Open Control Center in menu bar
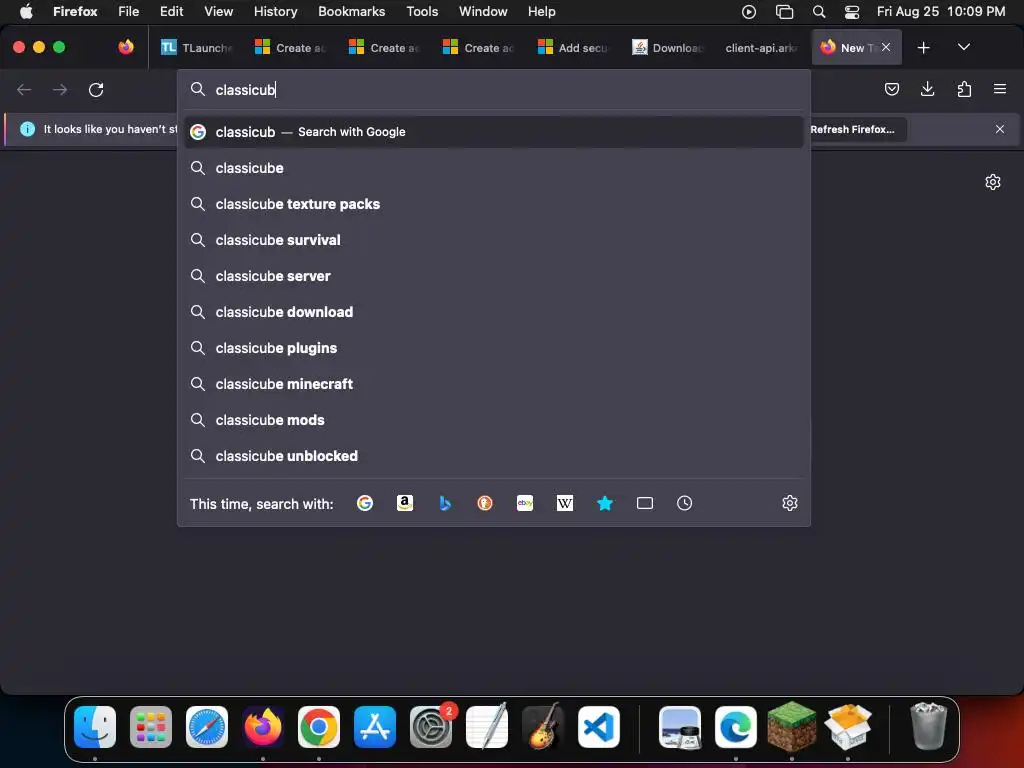Image resolution: width=1024 pixels, height=768 pixels. pos(852,11)
